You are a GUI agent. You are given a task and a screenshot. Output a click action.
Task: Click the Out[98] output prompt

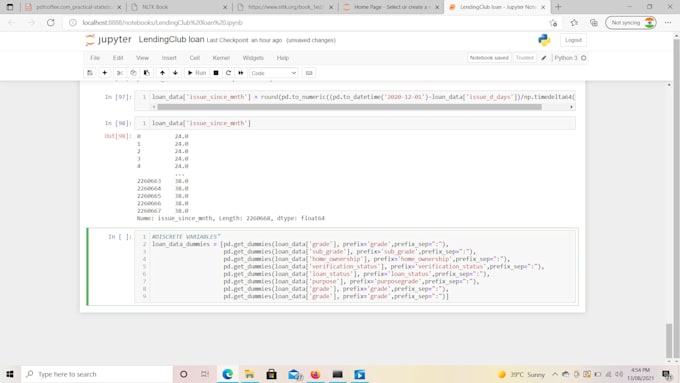(x=118, y=136)
